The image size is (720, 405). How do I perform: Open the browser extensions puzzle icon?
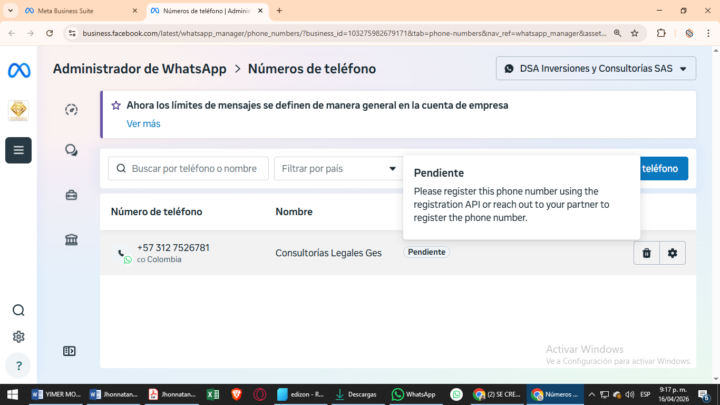pyautogui.click(x=661, y=33)
